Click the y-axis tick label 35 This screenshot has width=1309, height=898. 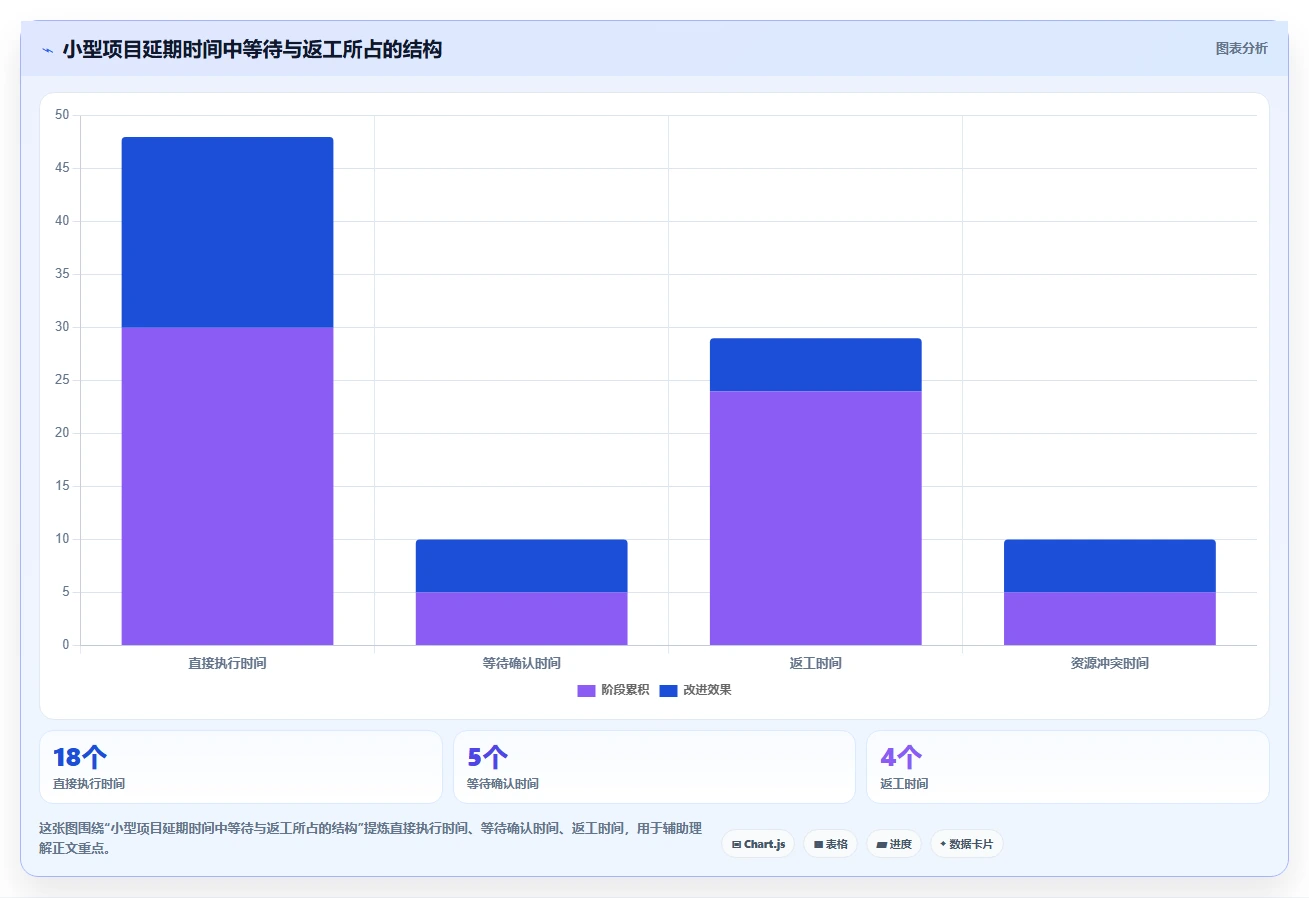coord(62,274)
